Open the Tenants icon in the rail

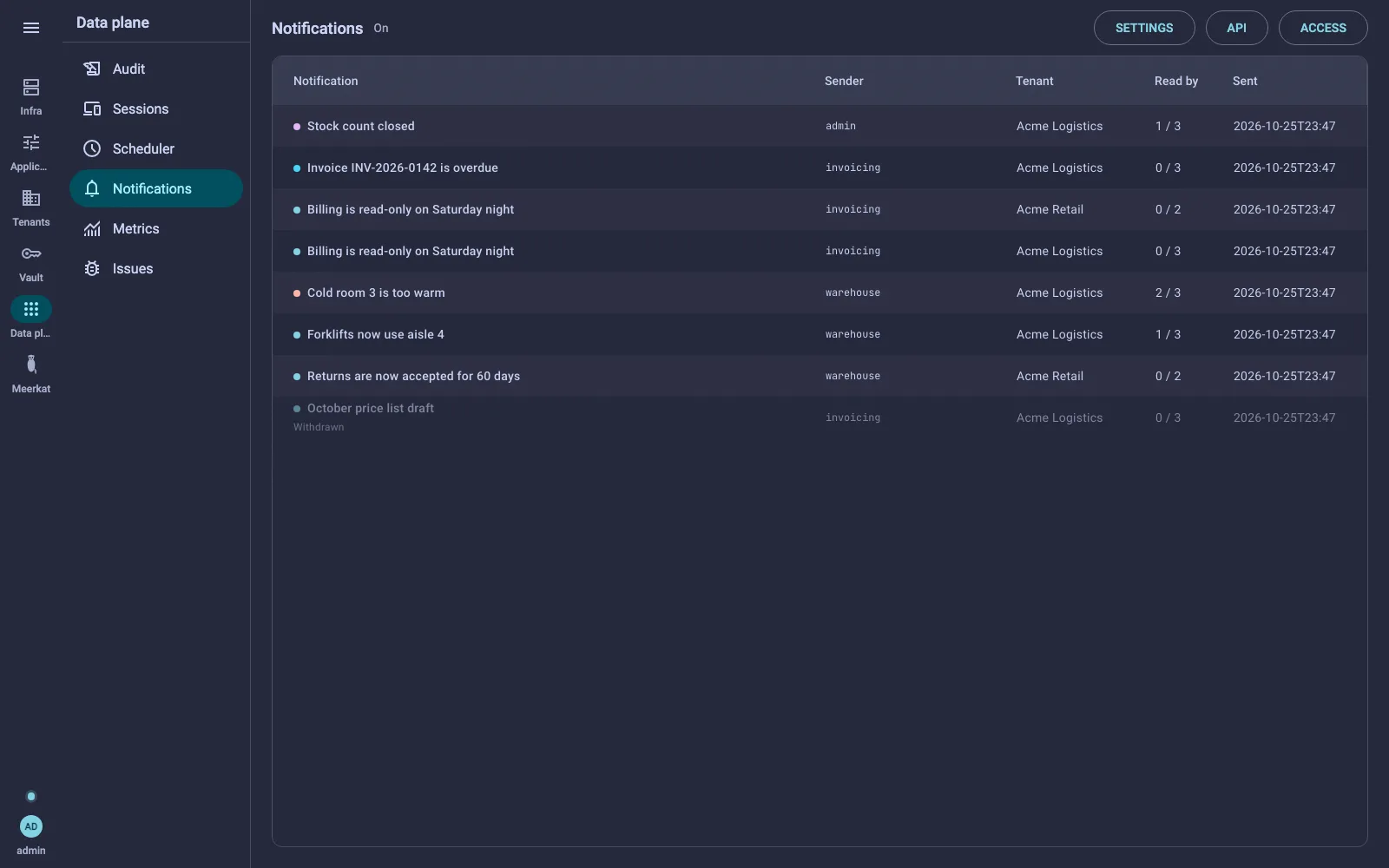(31, 198)
